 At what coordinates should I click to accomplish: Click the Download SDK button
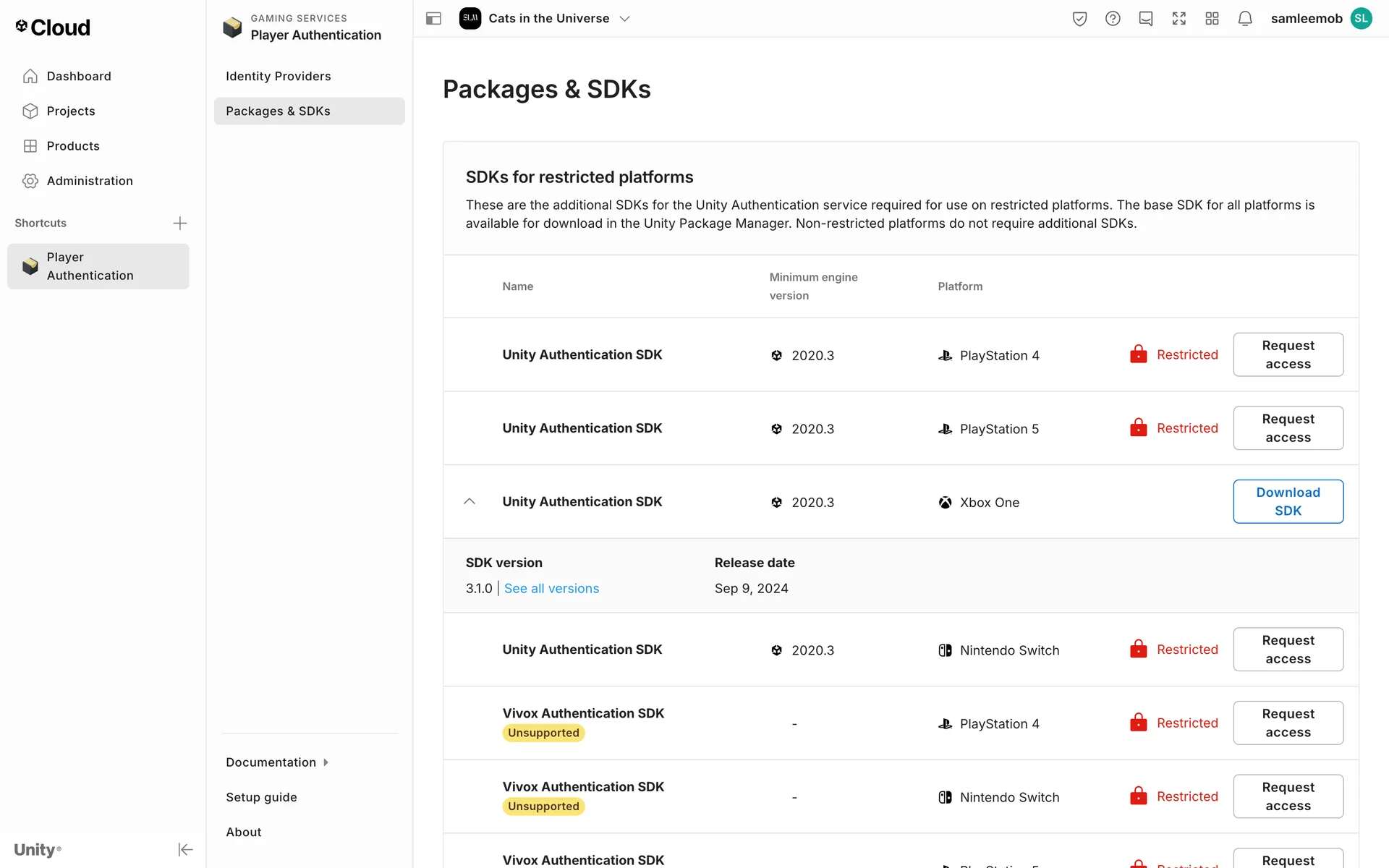coord(1288,501)
